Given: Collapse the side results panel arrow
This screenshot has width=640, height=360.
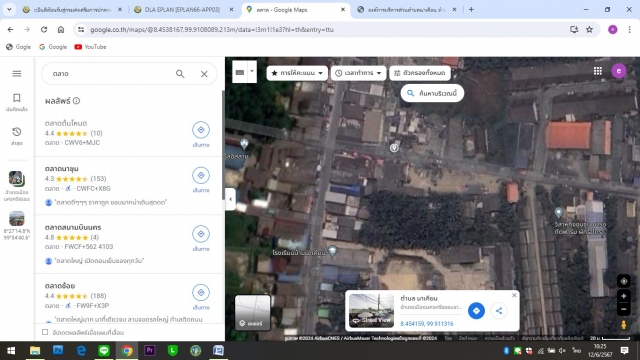Looking at the screenshot, I should (x=231, y=199).
